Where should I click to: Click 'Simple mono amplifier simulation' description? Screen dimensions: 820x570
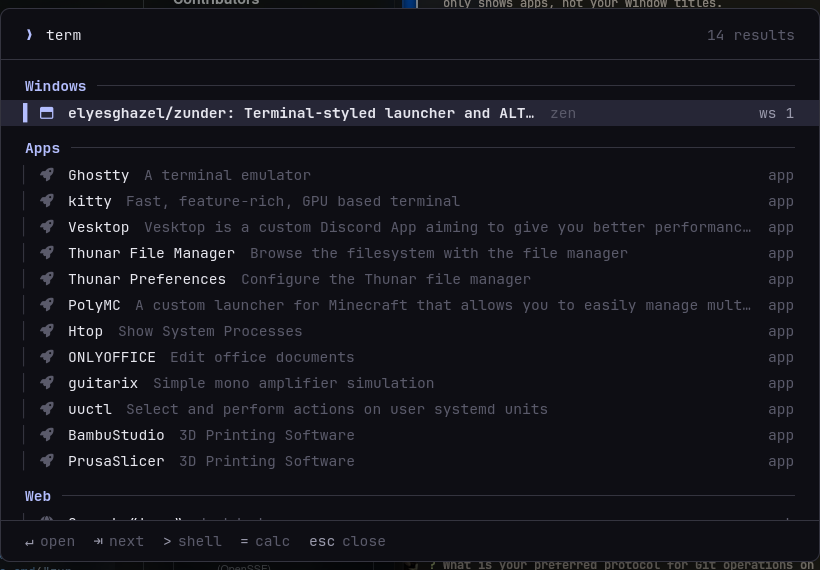click(x=293, y=383)
